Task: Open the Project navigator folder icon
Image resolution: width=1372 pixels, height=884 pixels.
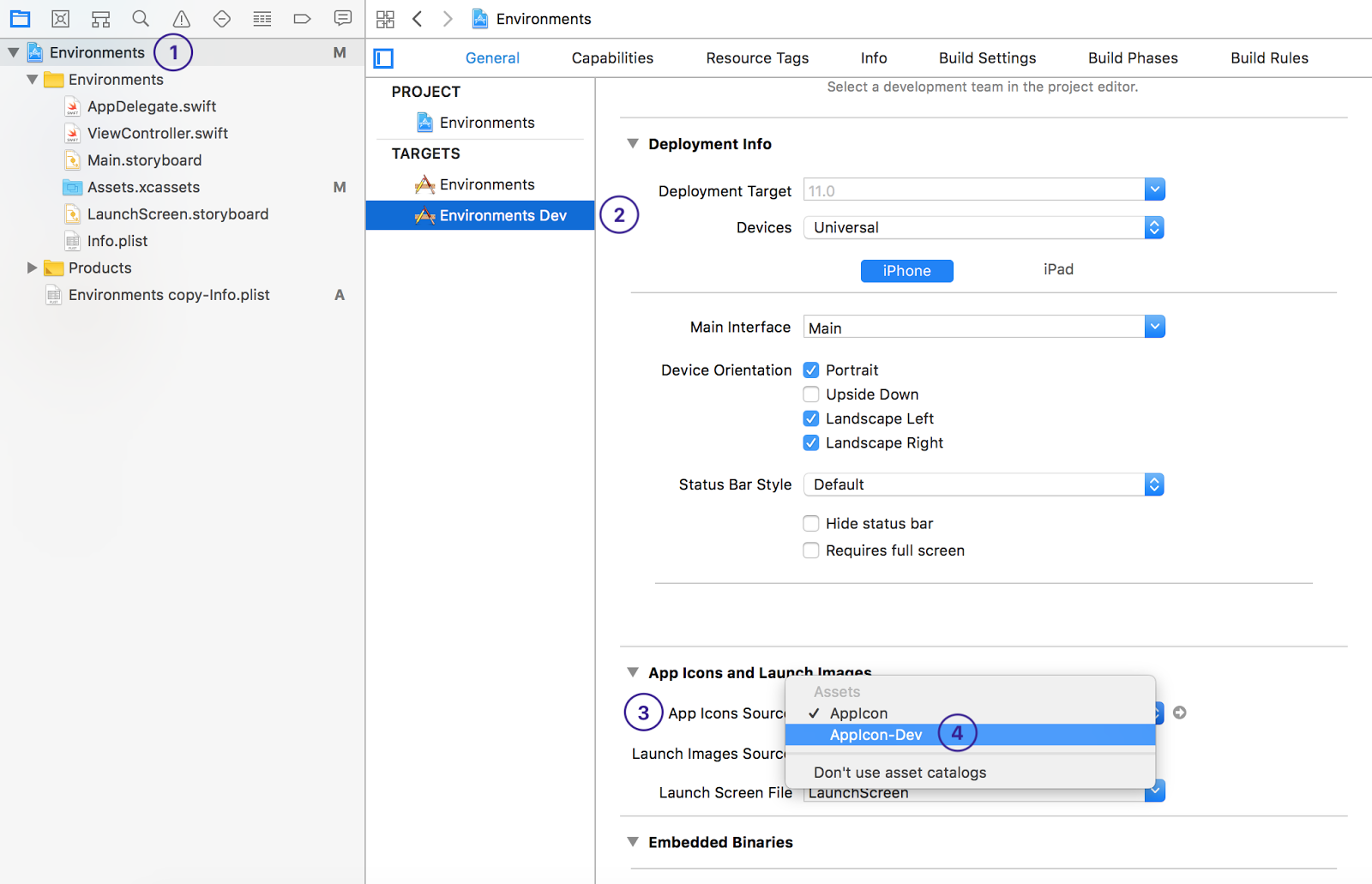Action: (x=21, y=19)
